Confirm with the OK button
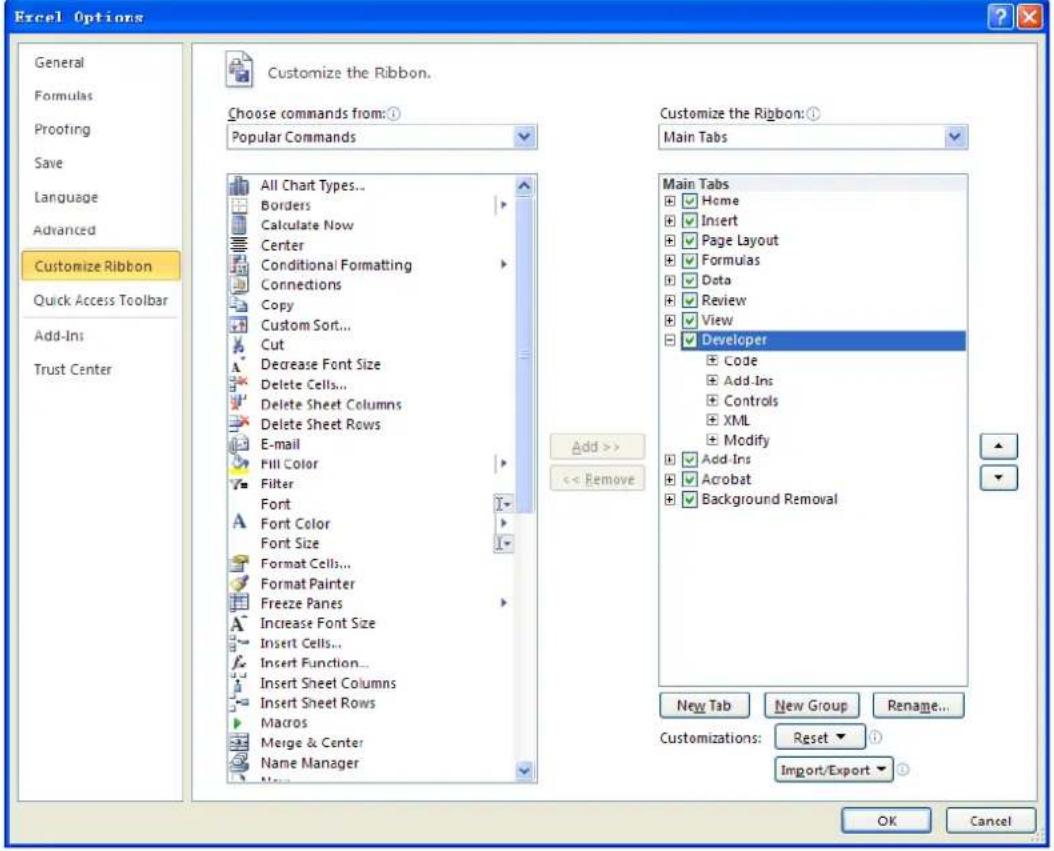Image resolution: width=1054 pixels, height=851 pixels. coord(887,821)
